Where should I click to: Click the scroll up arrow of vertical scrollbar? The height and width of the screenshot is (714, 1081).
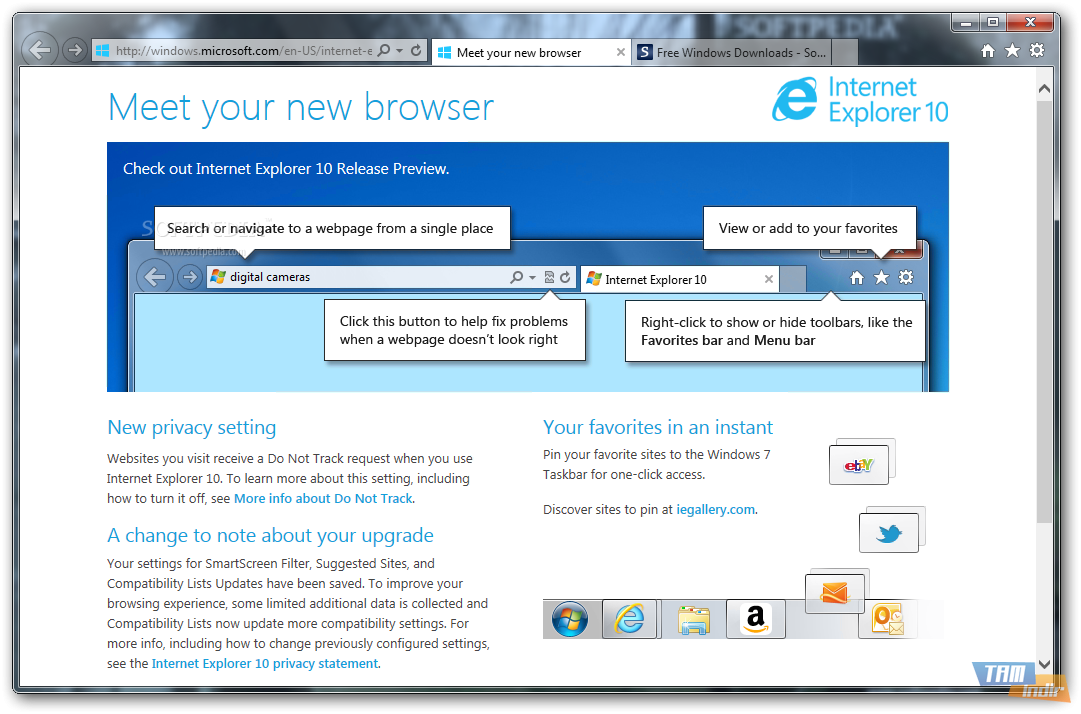[x=1044, y=88]
